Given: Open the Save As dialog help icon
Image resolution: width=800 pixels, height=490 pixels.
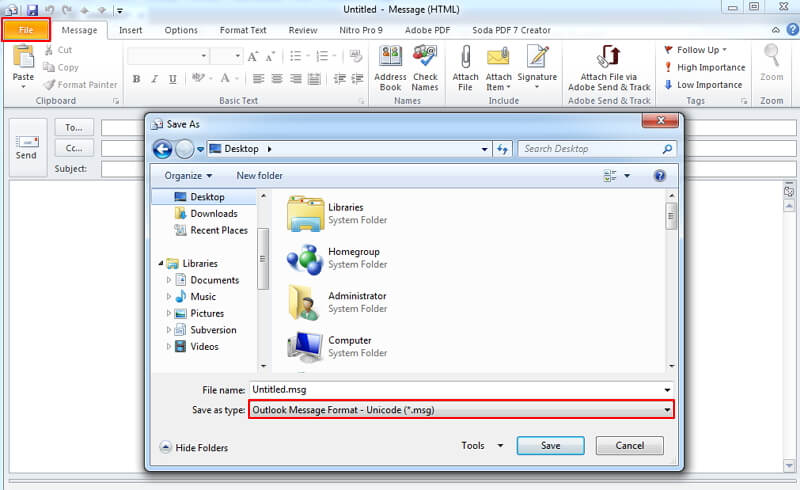Looking at the screenshot, I should coord(659,176).
